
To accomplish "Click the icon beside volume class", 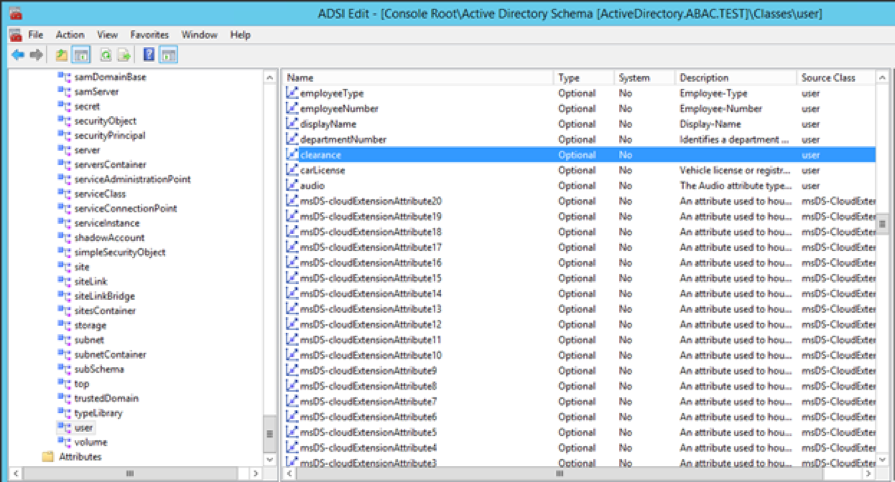I will click(x=64, y=442).
